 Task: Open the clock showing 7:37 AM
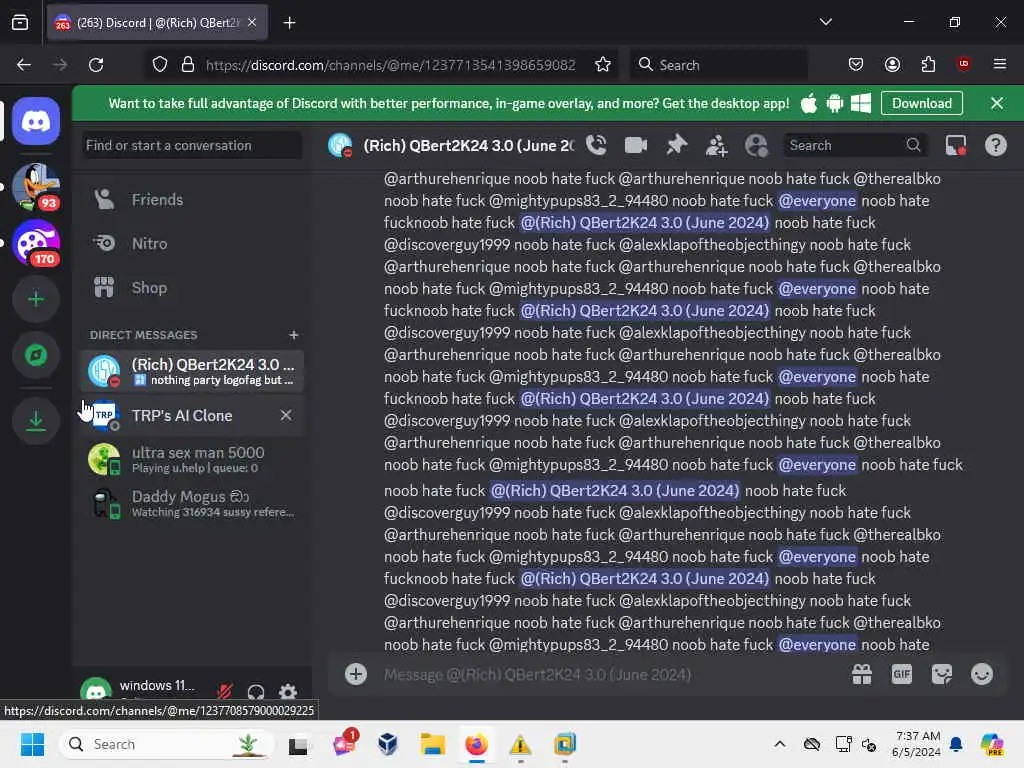(x=918, y=744)
